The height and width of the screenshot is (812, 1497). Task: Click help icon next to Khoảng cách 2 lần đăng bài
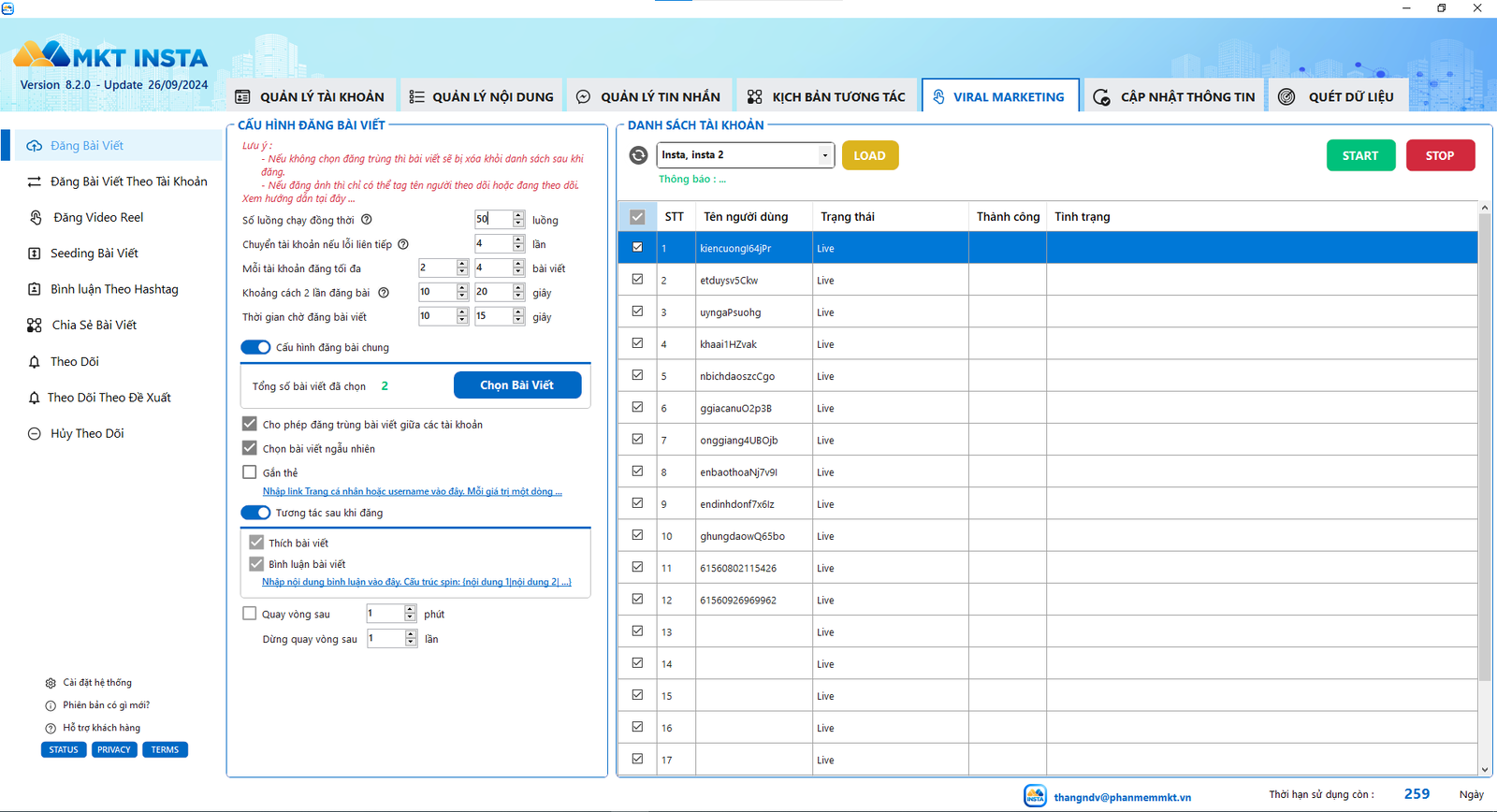(x=384, y=293)
